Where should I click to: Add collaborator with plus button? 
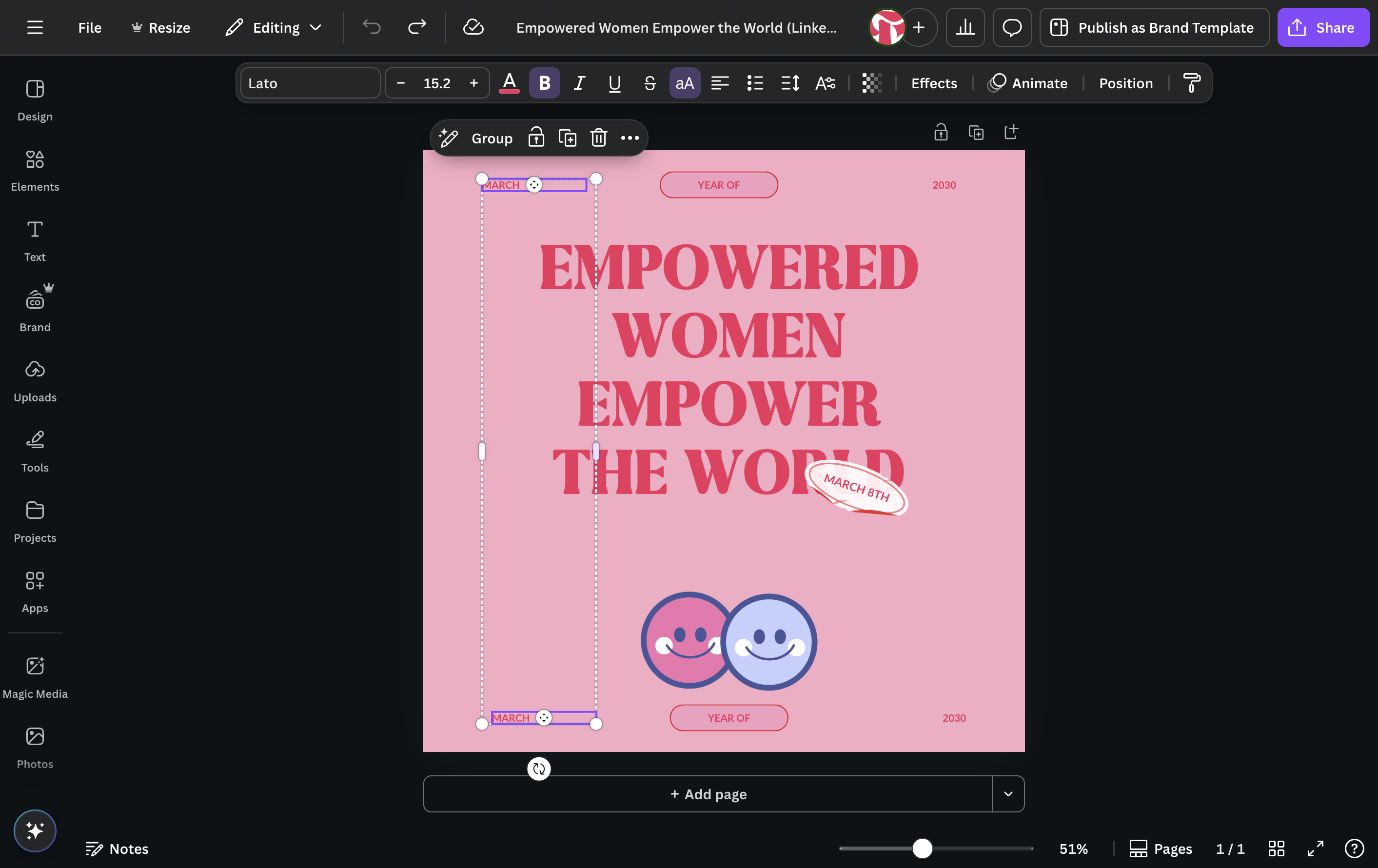[919, 27]
